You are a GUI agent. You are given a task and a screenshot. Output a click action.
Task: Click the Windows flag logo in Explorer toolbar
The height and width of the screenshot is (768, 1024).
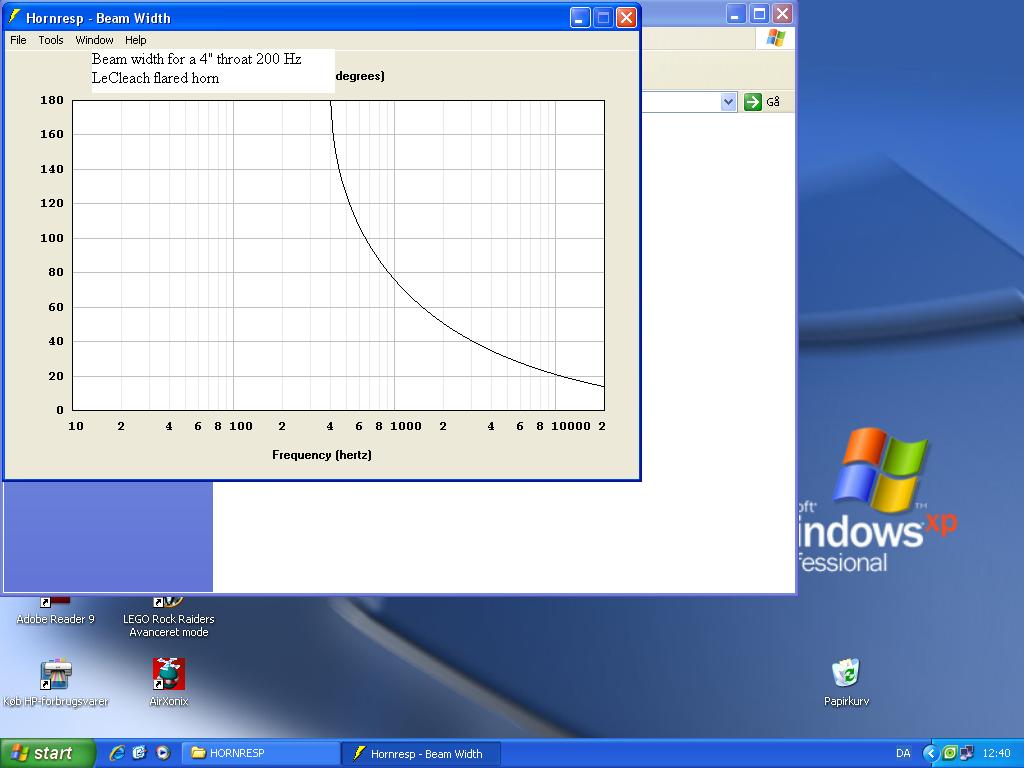click(776, 38)
